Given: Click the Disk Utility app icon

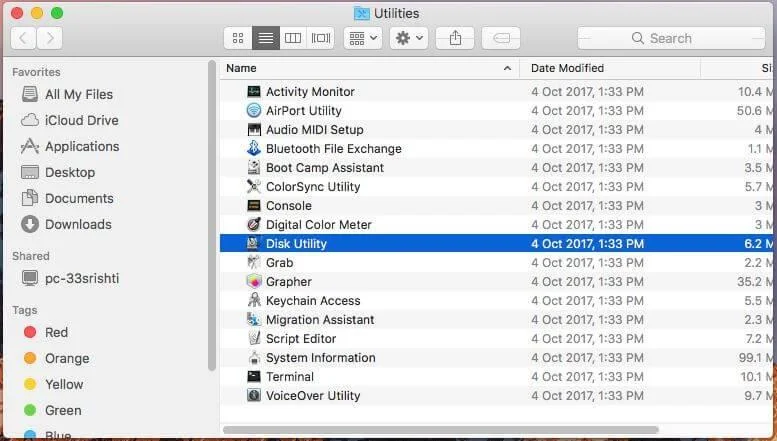Looking at the screenshot, I should click(254, 244).
